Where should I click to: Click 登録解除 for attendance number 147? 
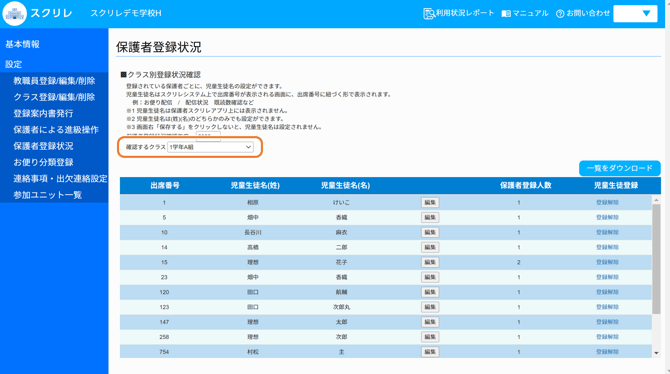pyautogui.click(x=607, y=322)
